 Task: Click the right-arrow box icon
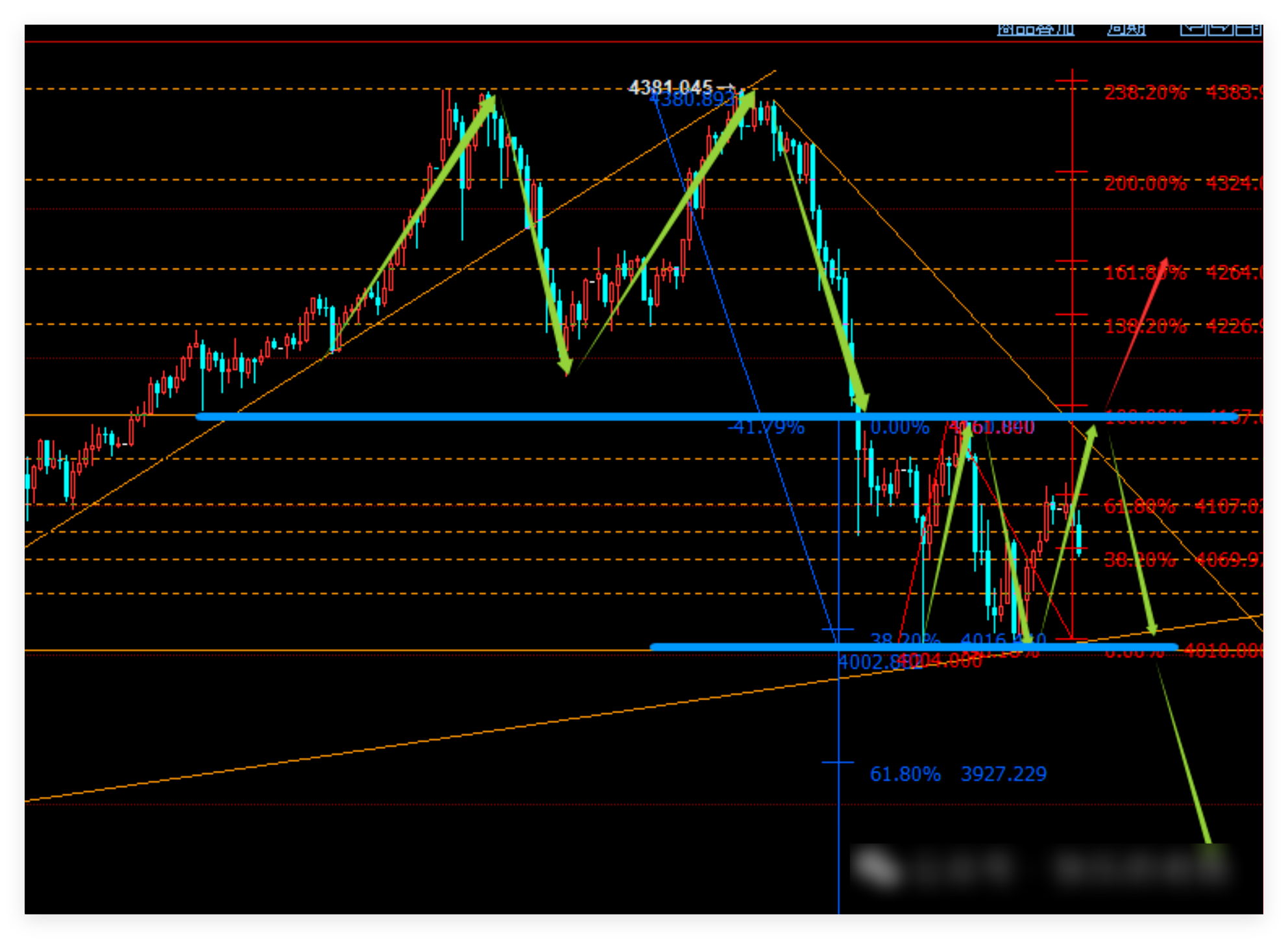(1221, 29)
